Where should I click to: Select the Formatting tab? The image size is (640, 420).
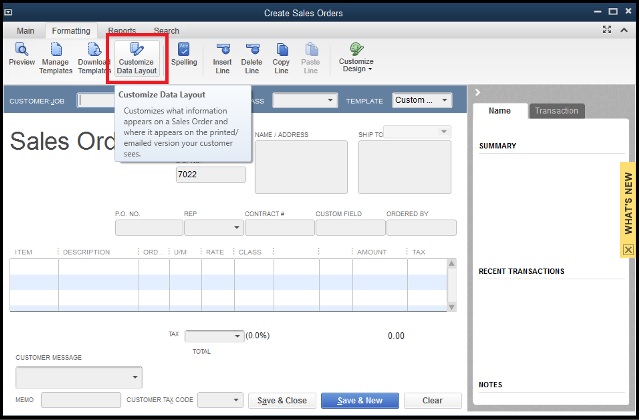tap(71, 31)
